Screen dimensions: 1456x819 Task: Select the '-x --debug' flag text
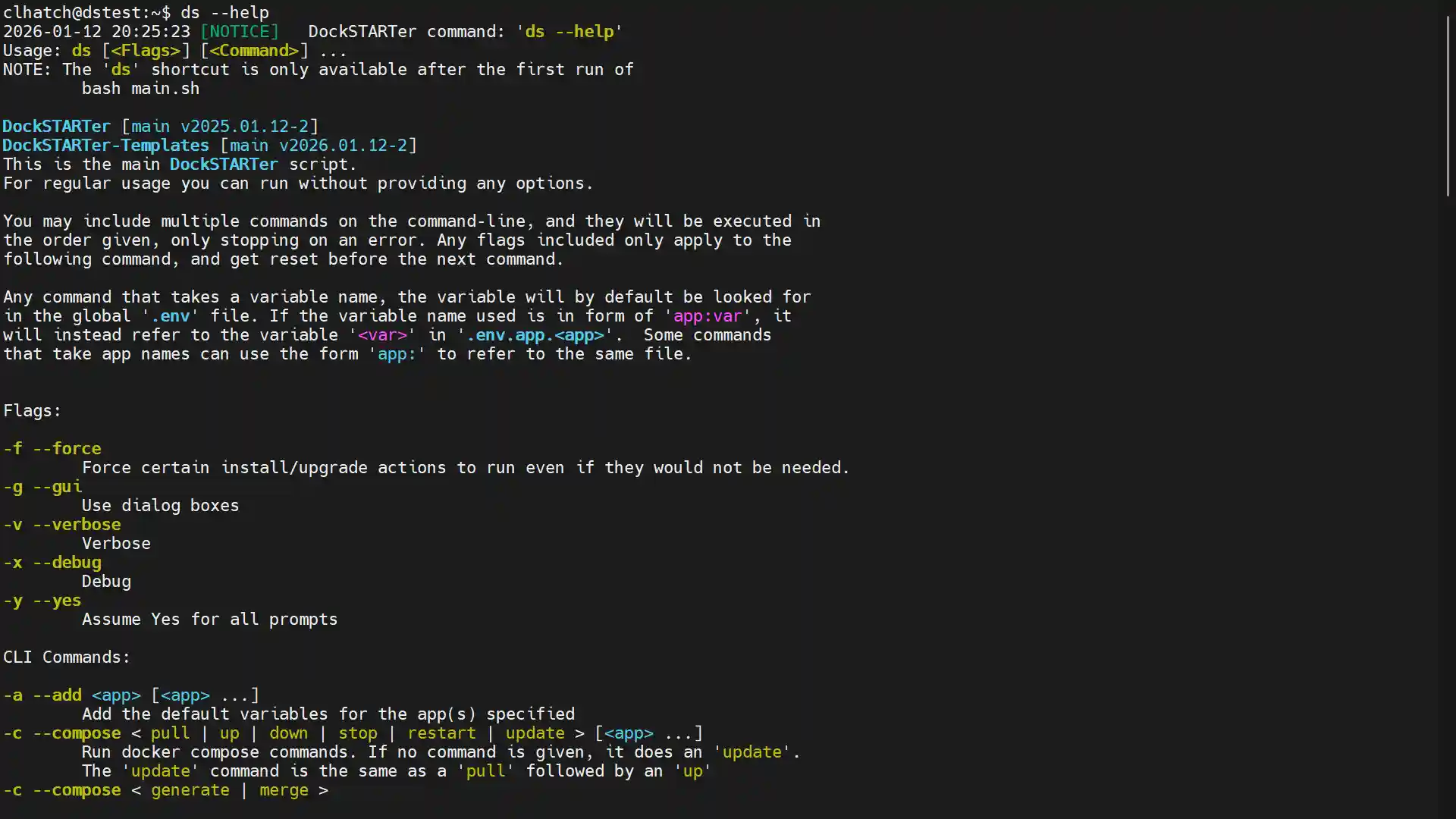[52, 562]
